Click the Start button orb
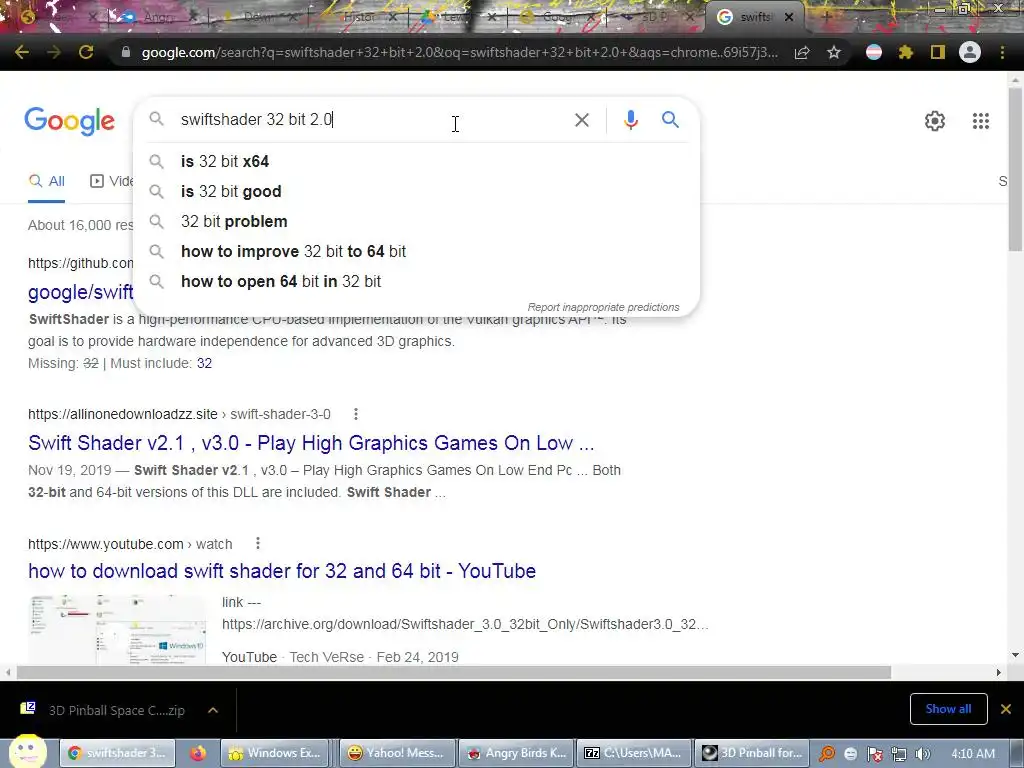The image size is (1024, 768). tap(27, 752)
